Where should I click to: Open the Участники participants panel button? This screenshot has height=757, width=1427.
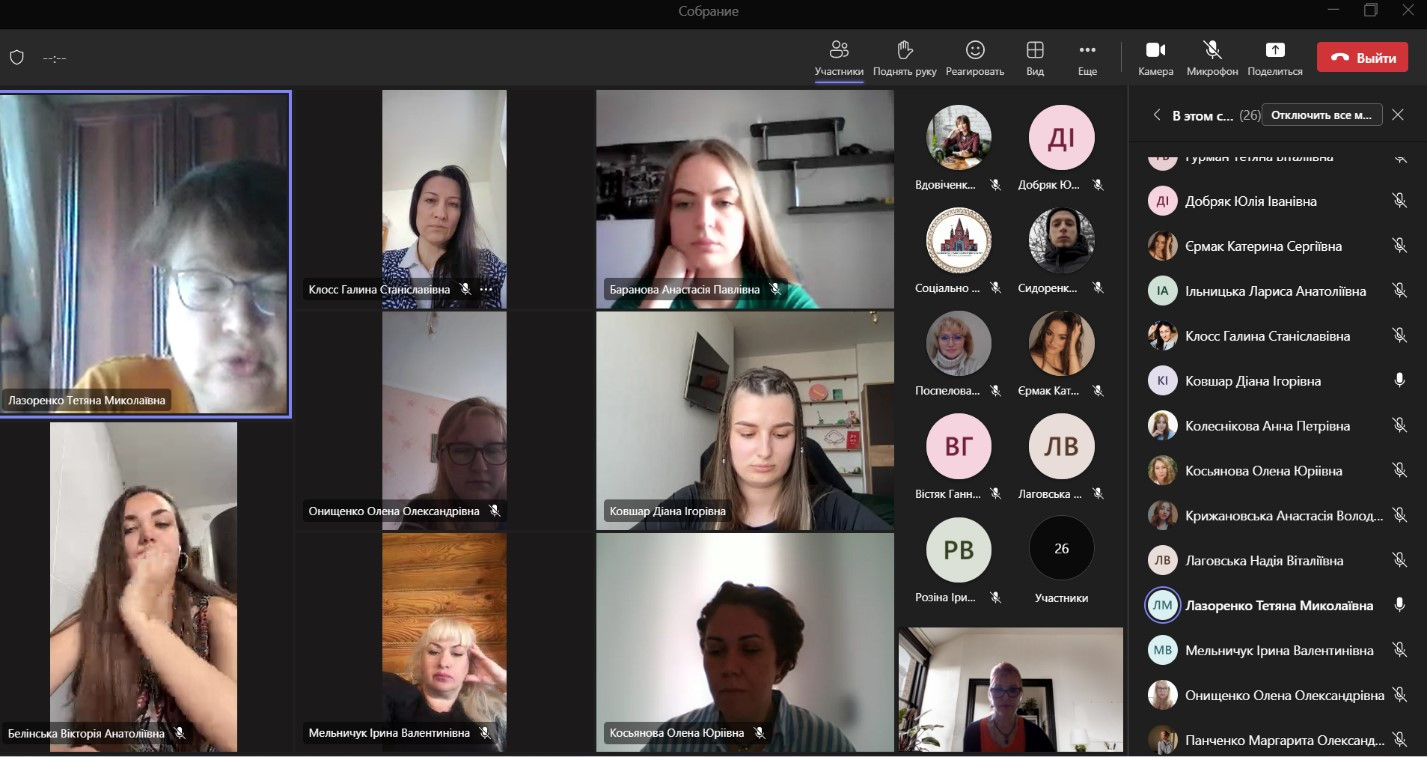click(x=838, y=58)
